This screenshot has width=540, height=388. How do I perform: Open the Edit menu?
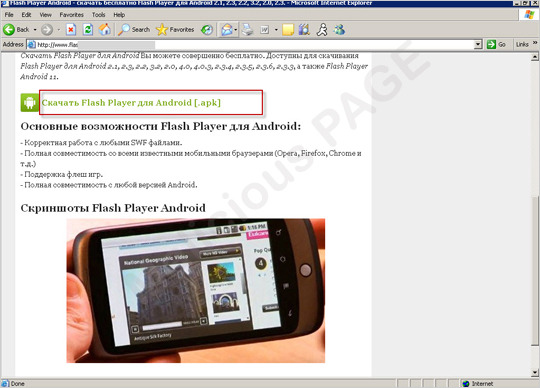coord(26,15)
